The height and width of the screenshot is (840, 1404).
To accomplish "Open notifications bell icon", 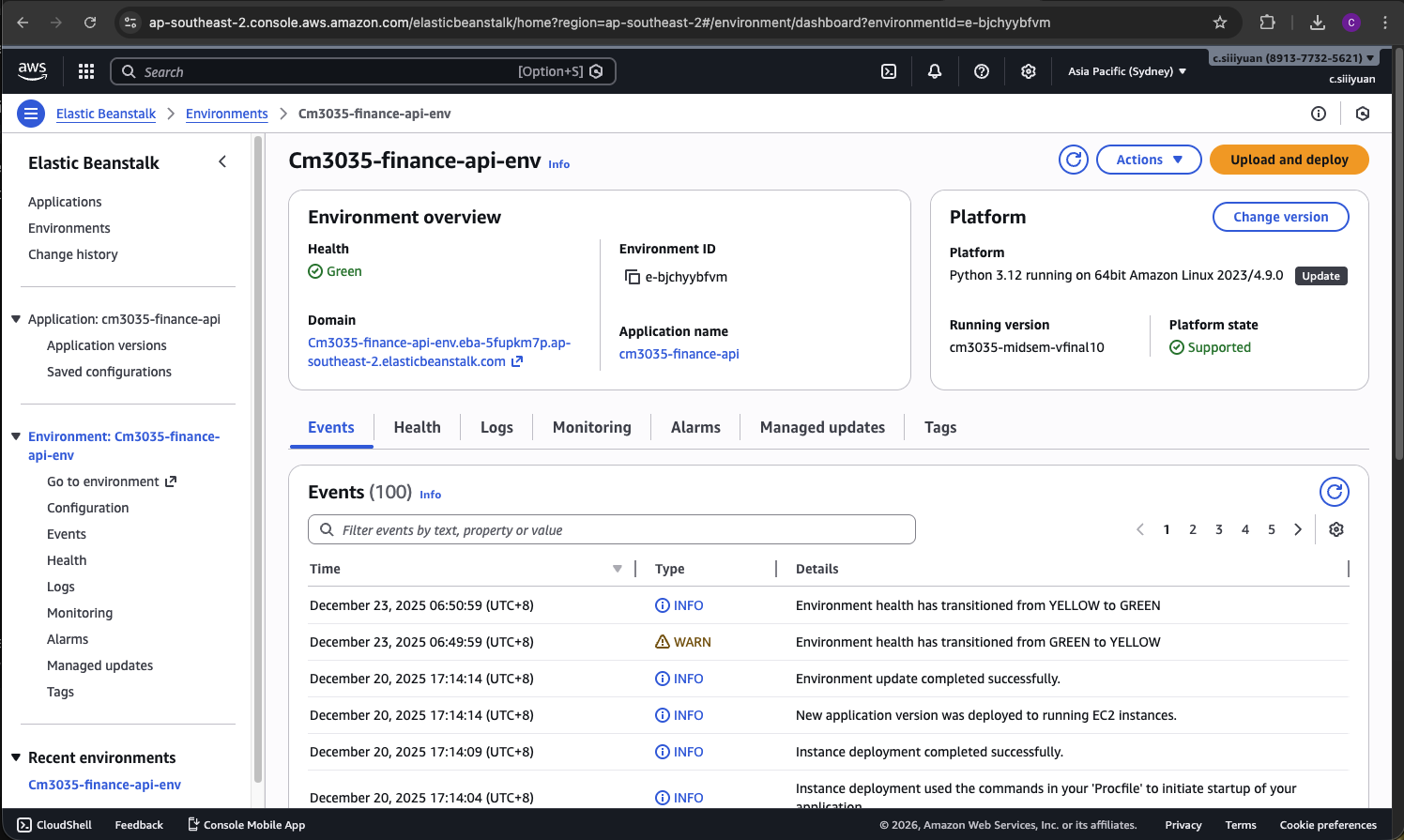I will click(x=935, y=71).
